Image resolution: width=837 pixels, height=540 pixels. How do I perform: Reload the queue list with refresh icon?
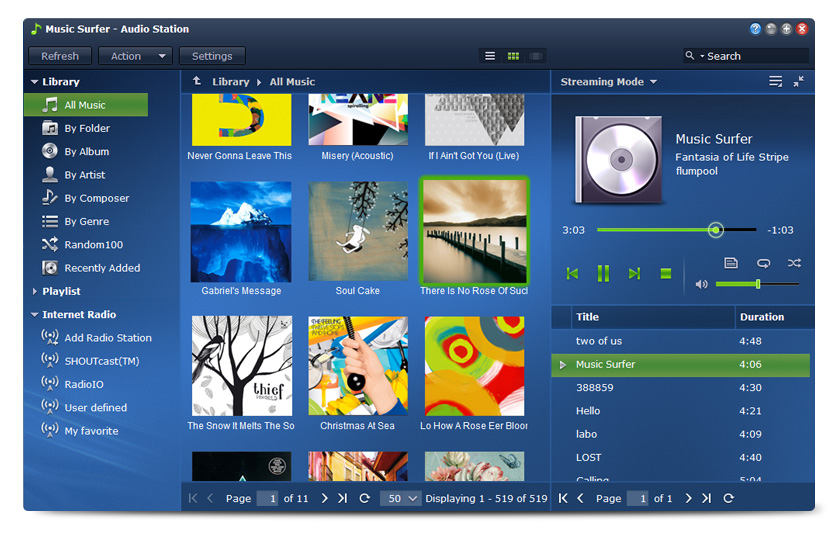tap(729, 498)
